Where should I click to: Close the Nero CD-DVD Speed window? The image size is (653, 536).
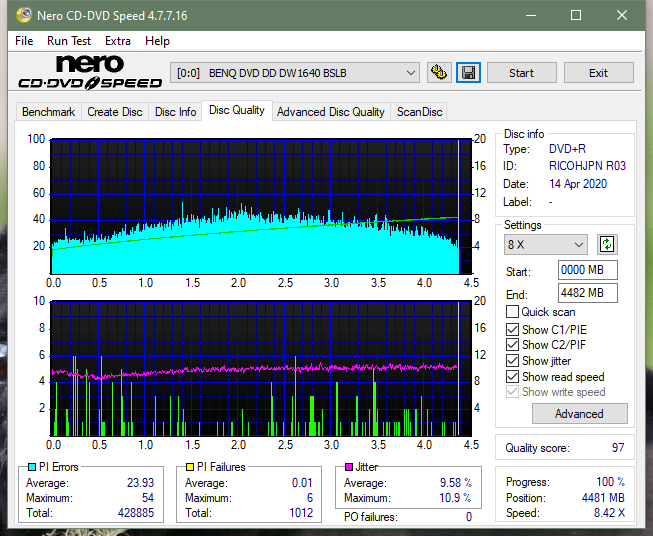click(622, 15)
